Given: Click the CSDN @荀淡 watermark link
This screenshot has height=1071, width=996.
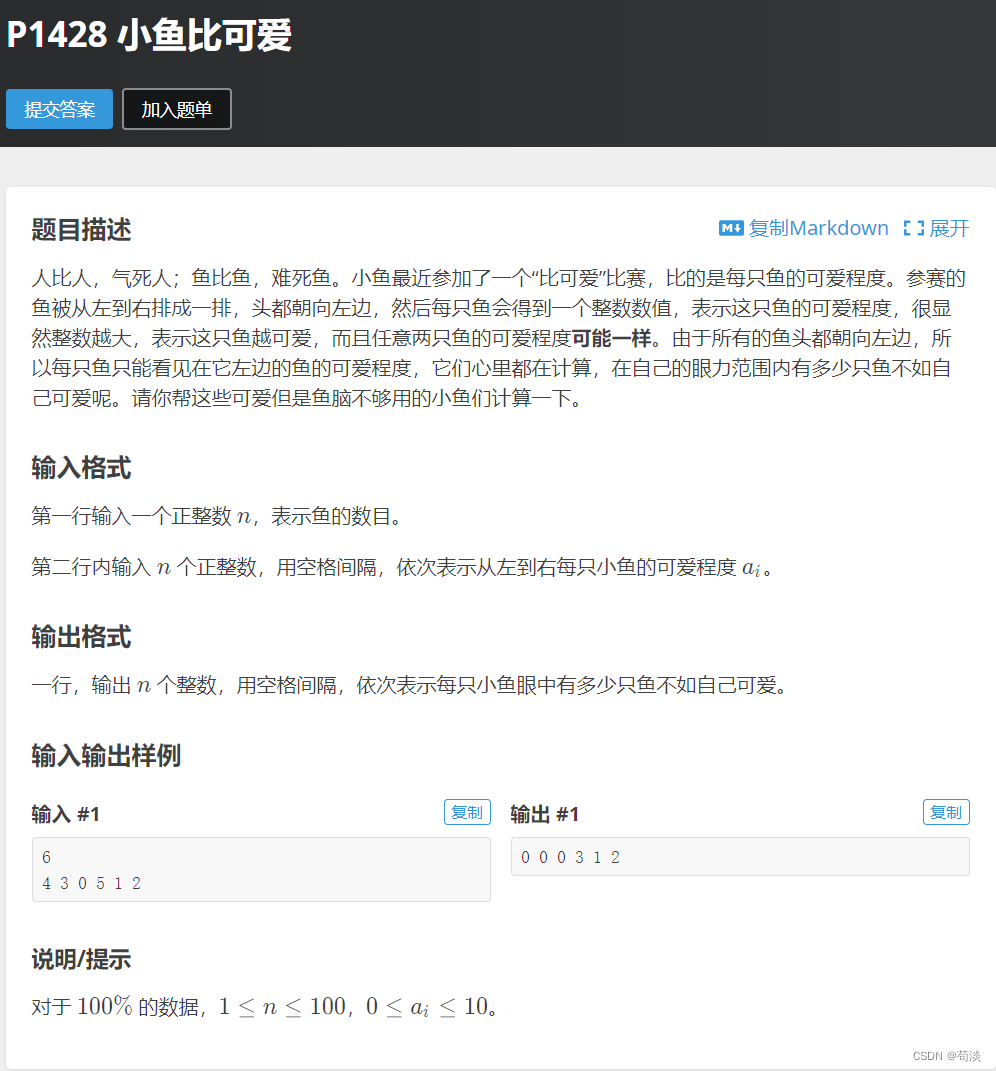Looking at the screenshot, I should click(949, 1053).
